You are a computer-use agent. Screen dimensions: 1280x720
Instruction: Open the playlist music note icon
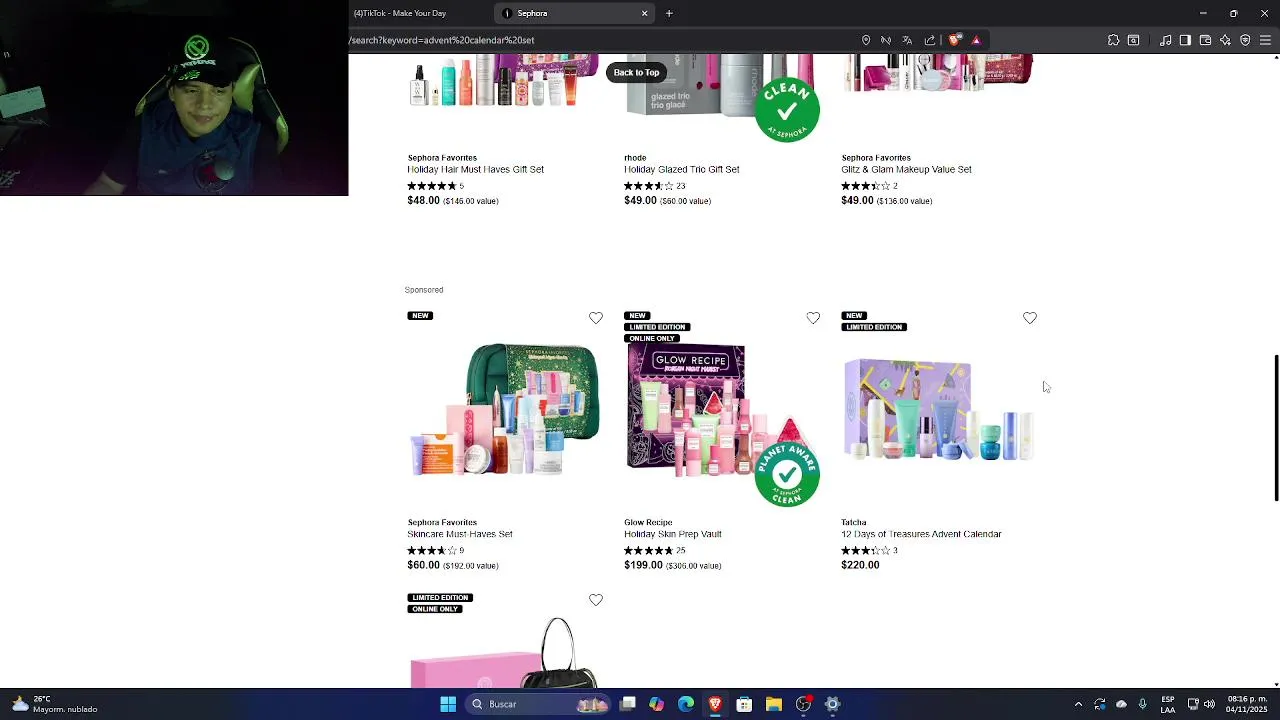[1166, 40]
